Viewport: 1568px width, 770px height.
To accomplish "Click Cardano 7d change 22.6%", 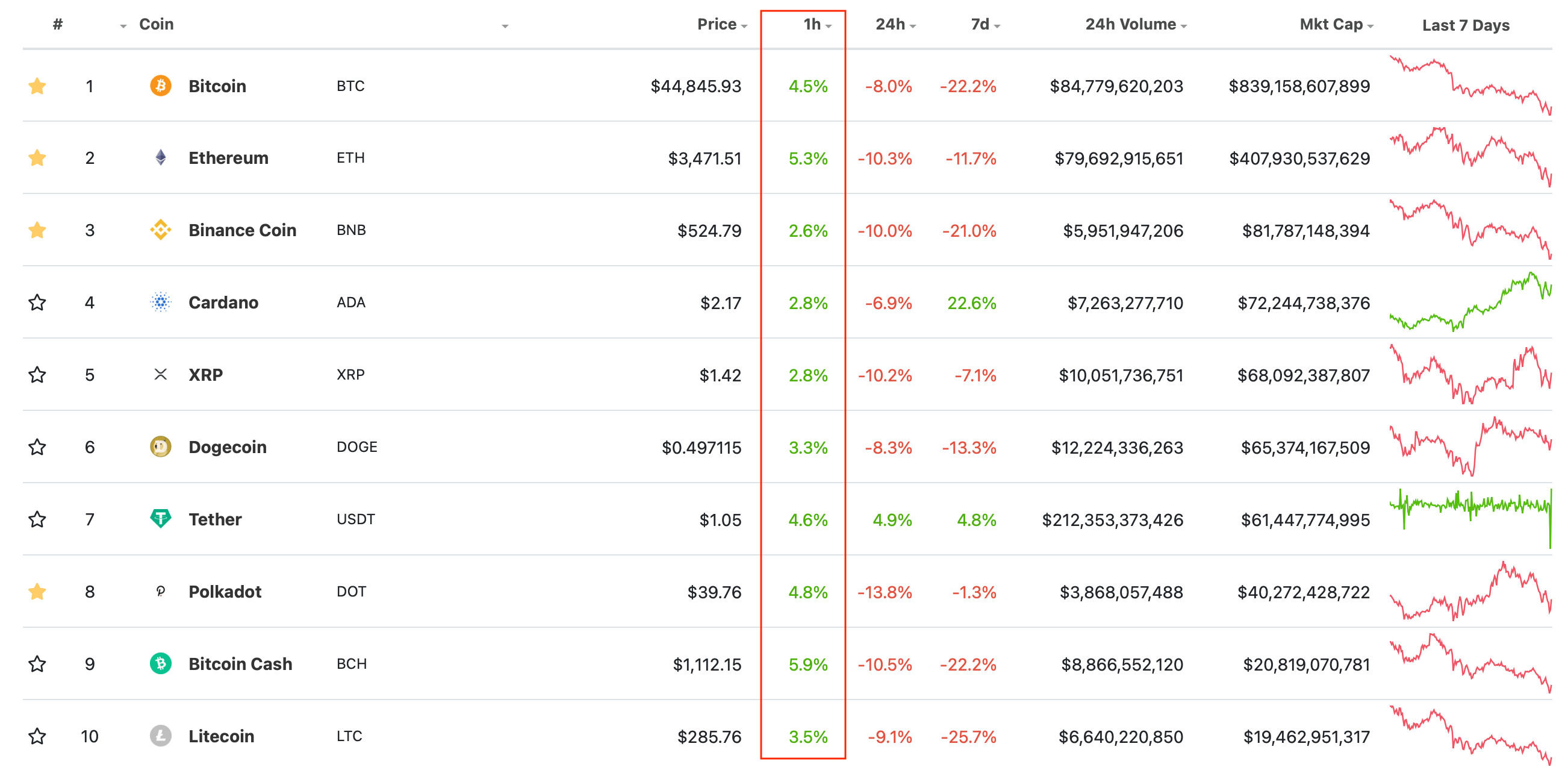I will point(971,303).
